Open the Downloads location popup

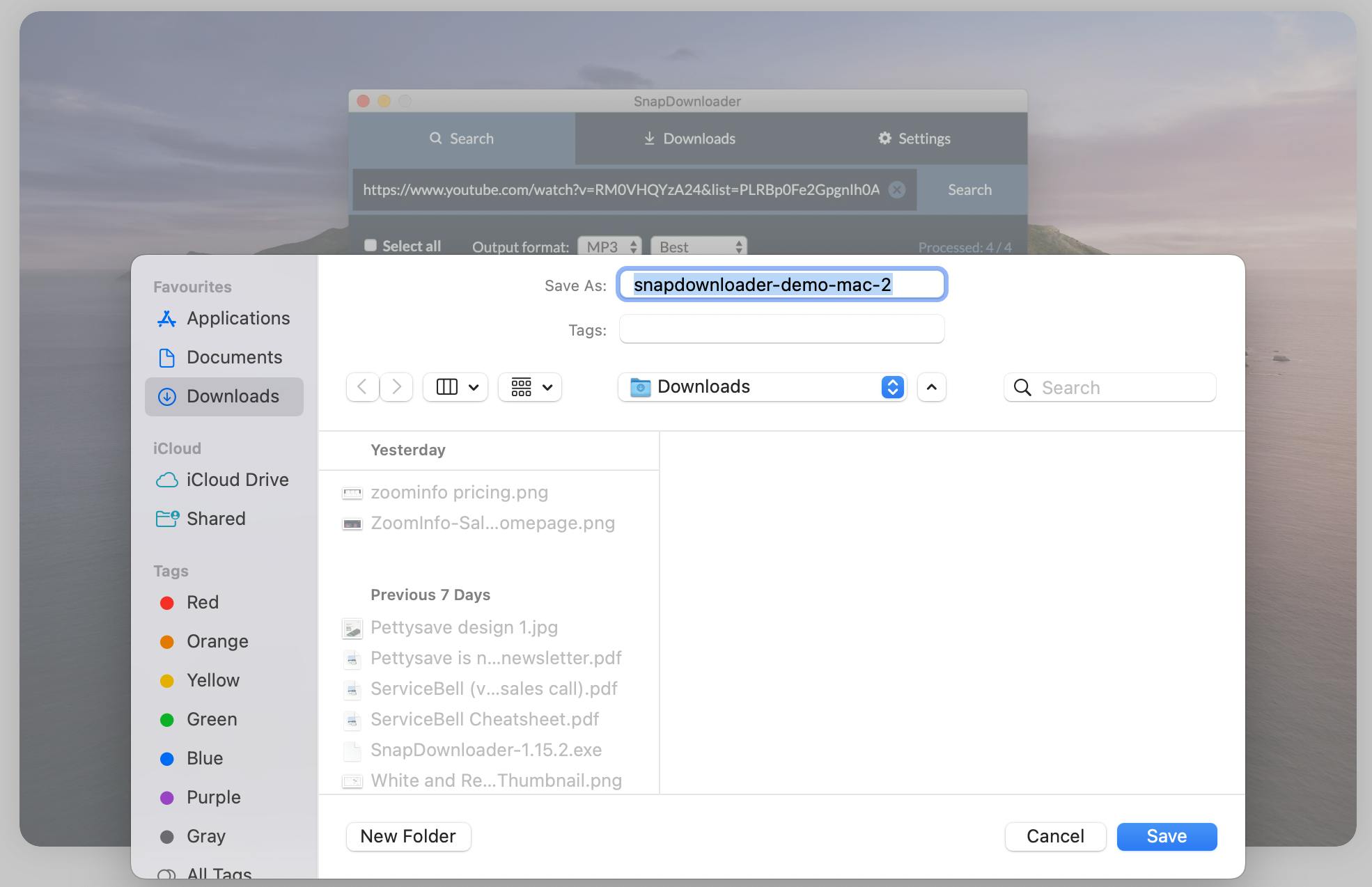click(x=762, y=387)
